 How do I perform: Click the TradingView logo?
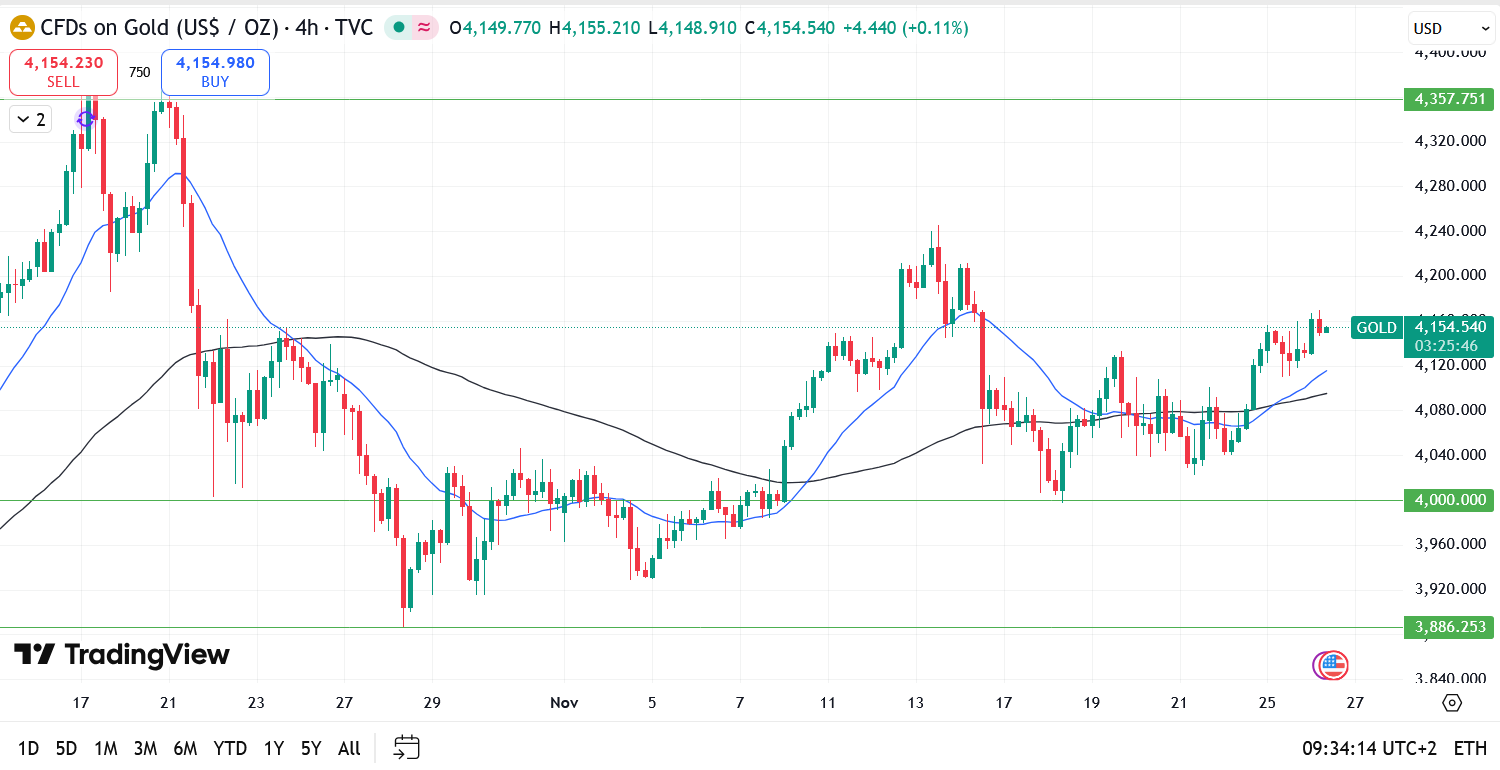121,655
